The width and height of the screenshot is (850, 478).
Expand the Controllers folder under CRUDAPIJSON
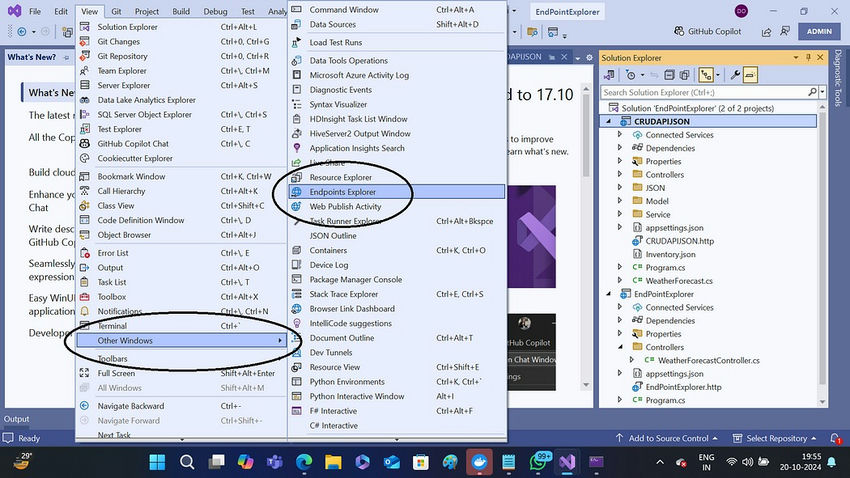coord(620,175)
